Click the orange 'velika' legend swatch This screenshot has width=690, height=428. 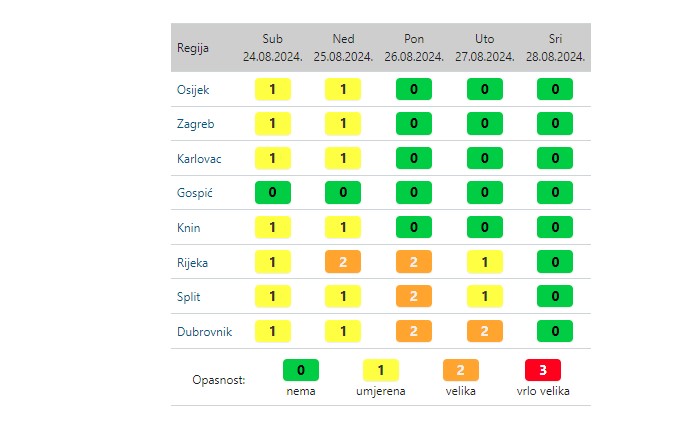[460, 370]
